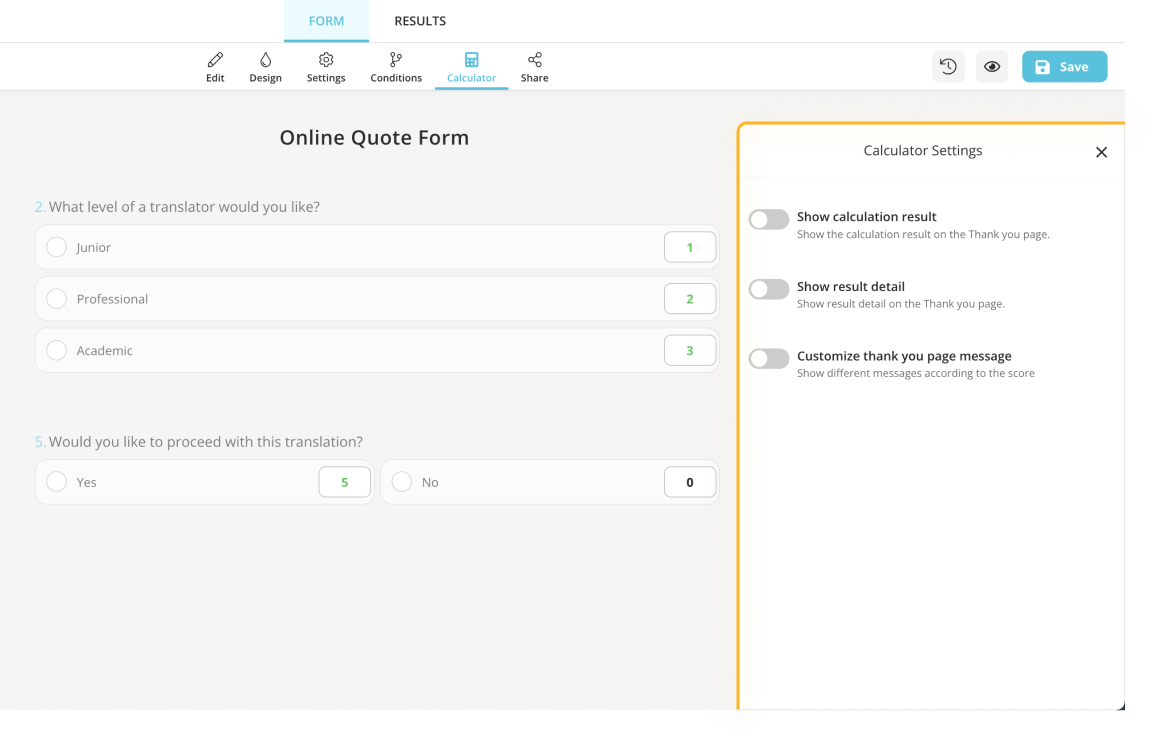Image resolution: width=1160 pixels, height=746 pixels.
Task: Click the Save button
Action: pyautogui.click(x=1064, y=67)
